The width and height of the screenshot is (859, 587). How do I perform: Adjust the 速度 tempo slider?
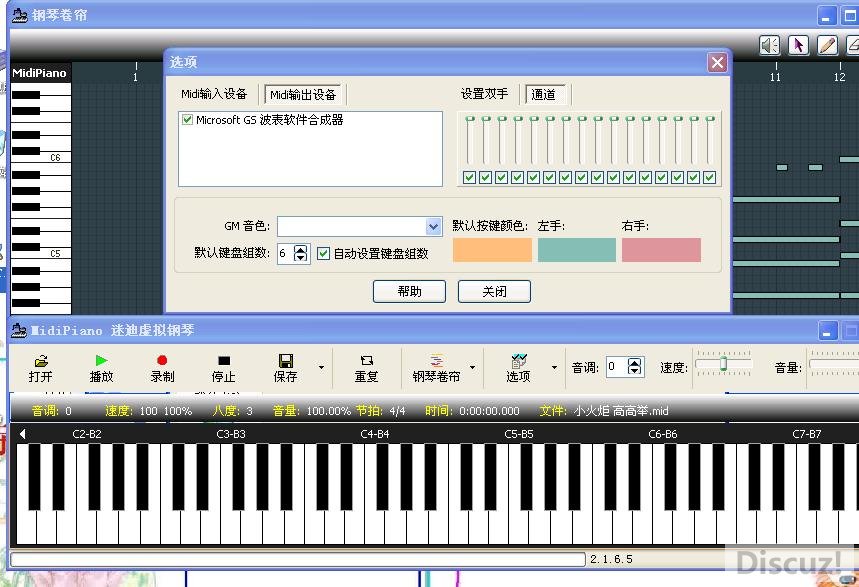[x=723, y=363]
